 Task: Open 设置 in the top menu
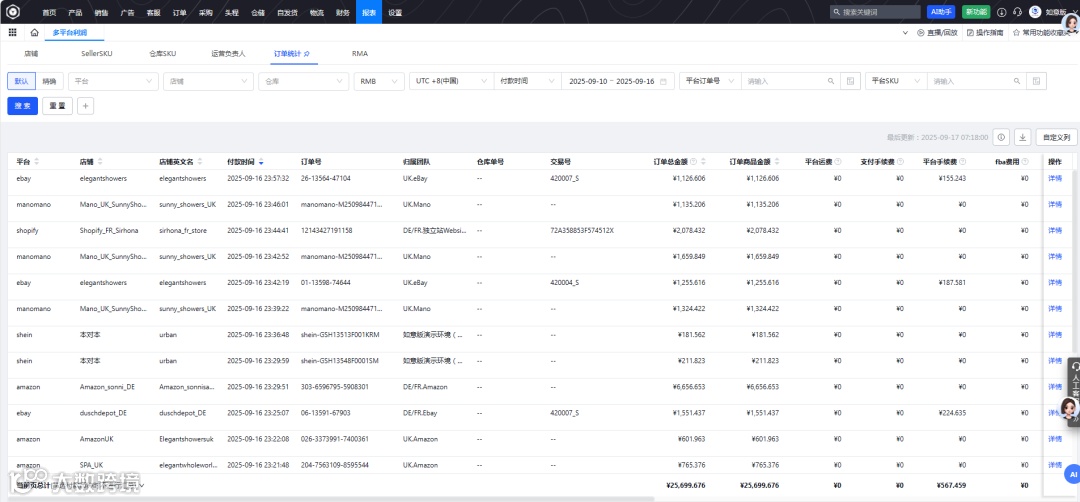[395, 12]
